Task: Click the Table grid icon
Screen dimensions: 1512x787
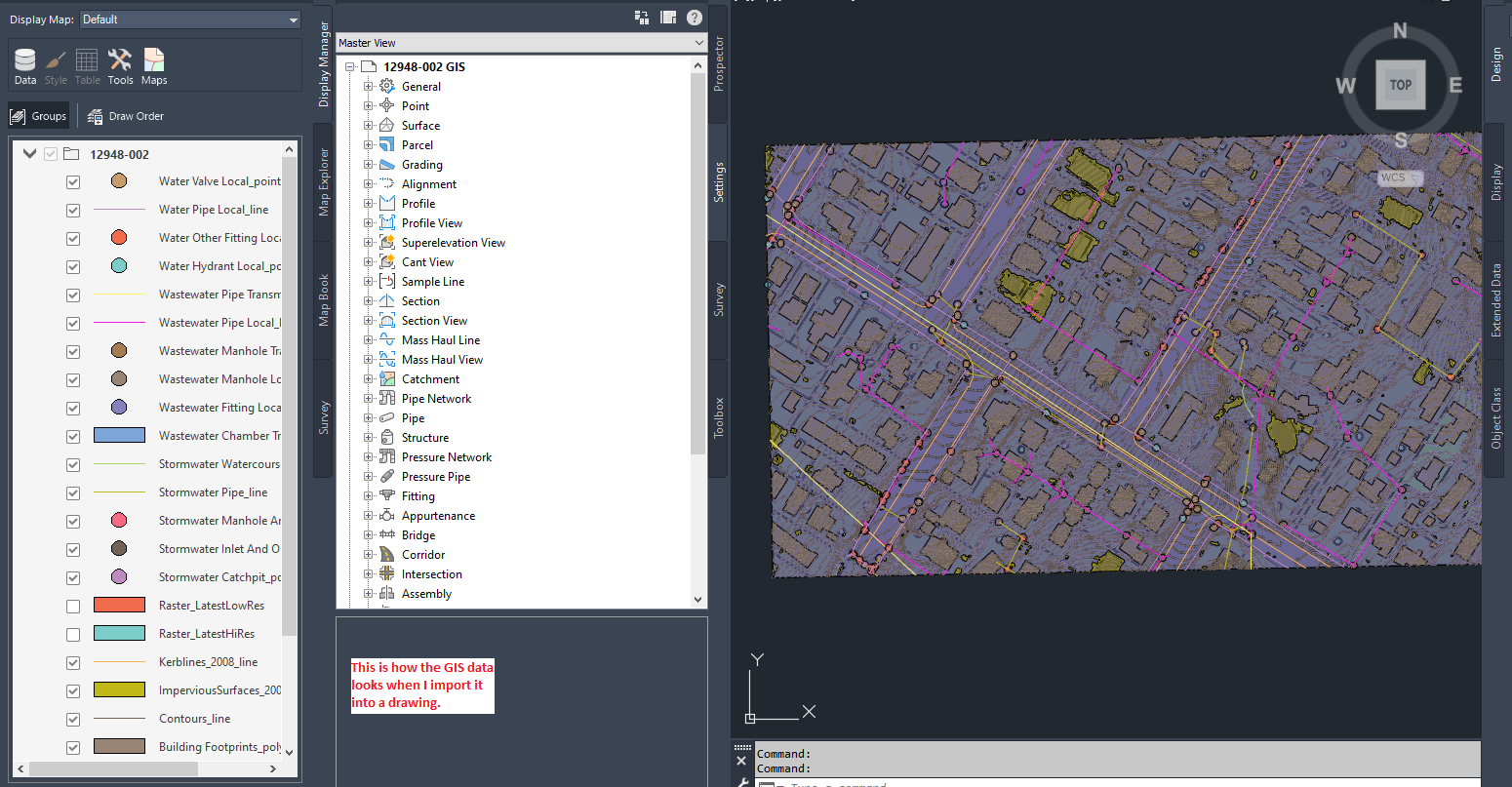Action: pos(87,66)
